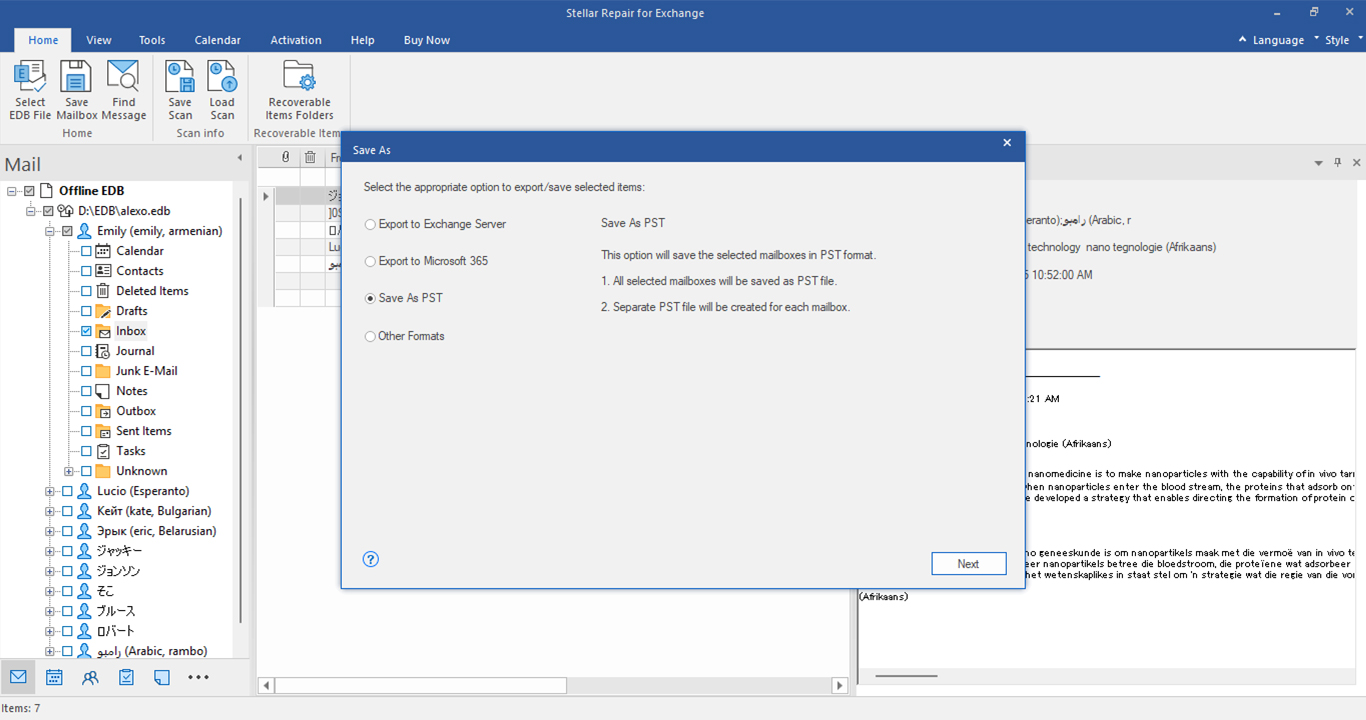Select Save As PST radio button

[x=371, y=298]
